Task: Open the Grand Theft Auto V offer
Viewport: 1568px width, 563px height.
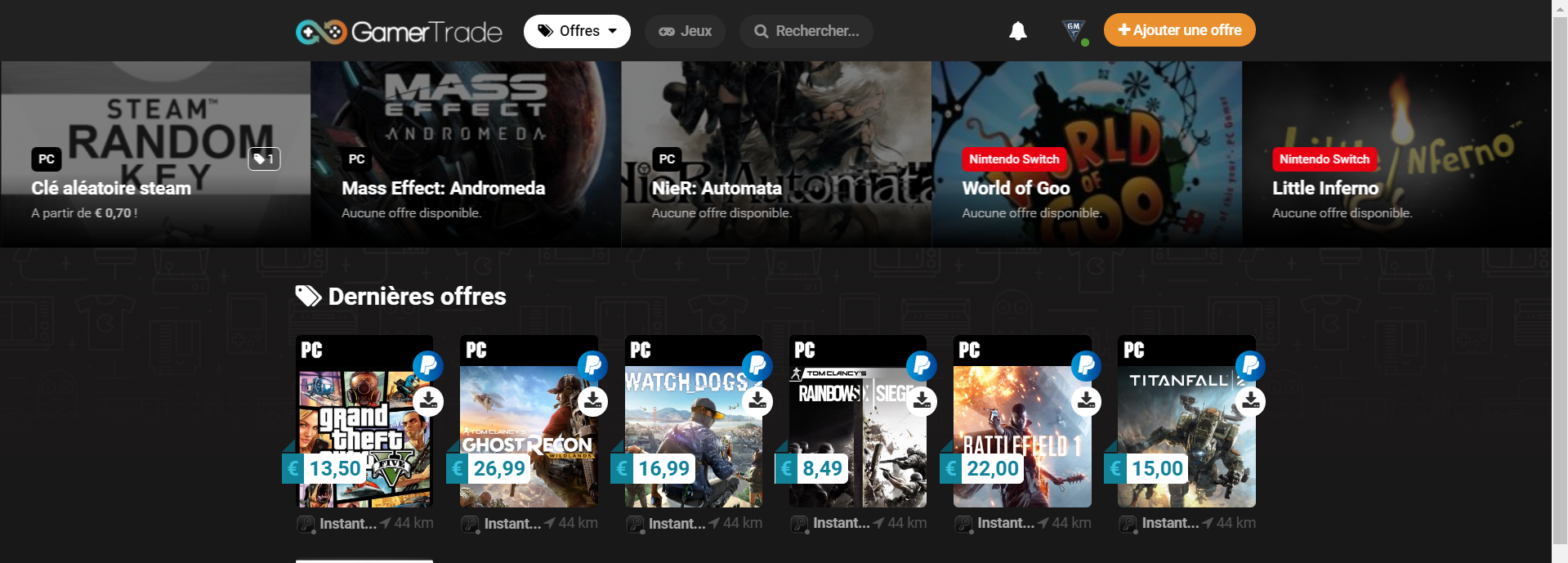Action: tap(364, 421)
